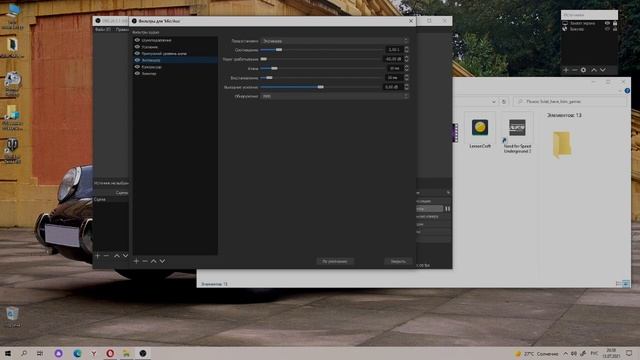
Task: Click the По умолчанию defaults button
Action: tap(335, 261)
